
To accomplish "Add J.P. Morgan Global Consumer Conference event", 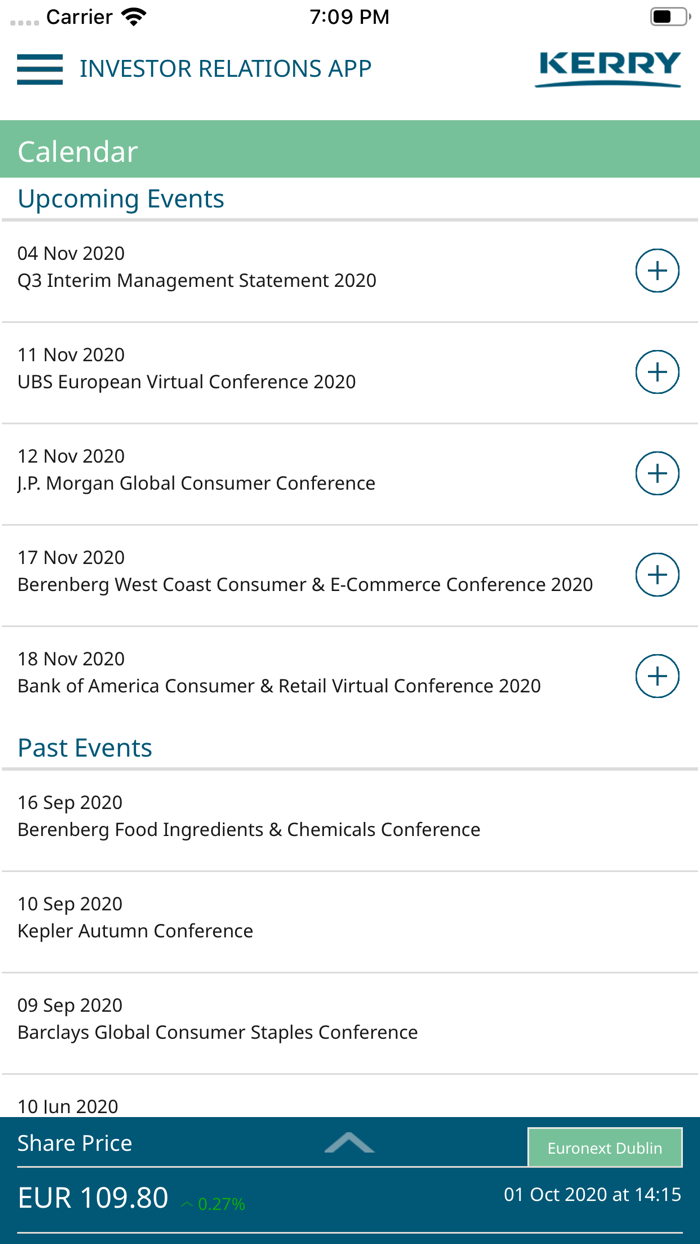I will [657, 472].
